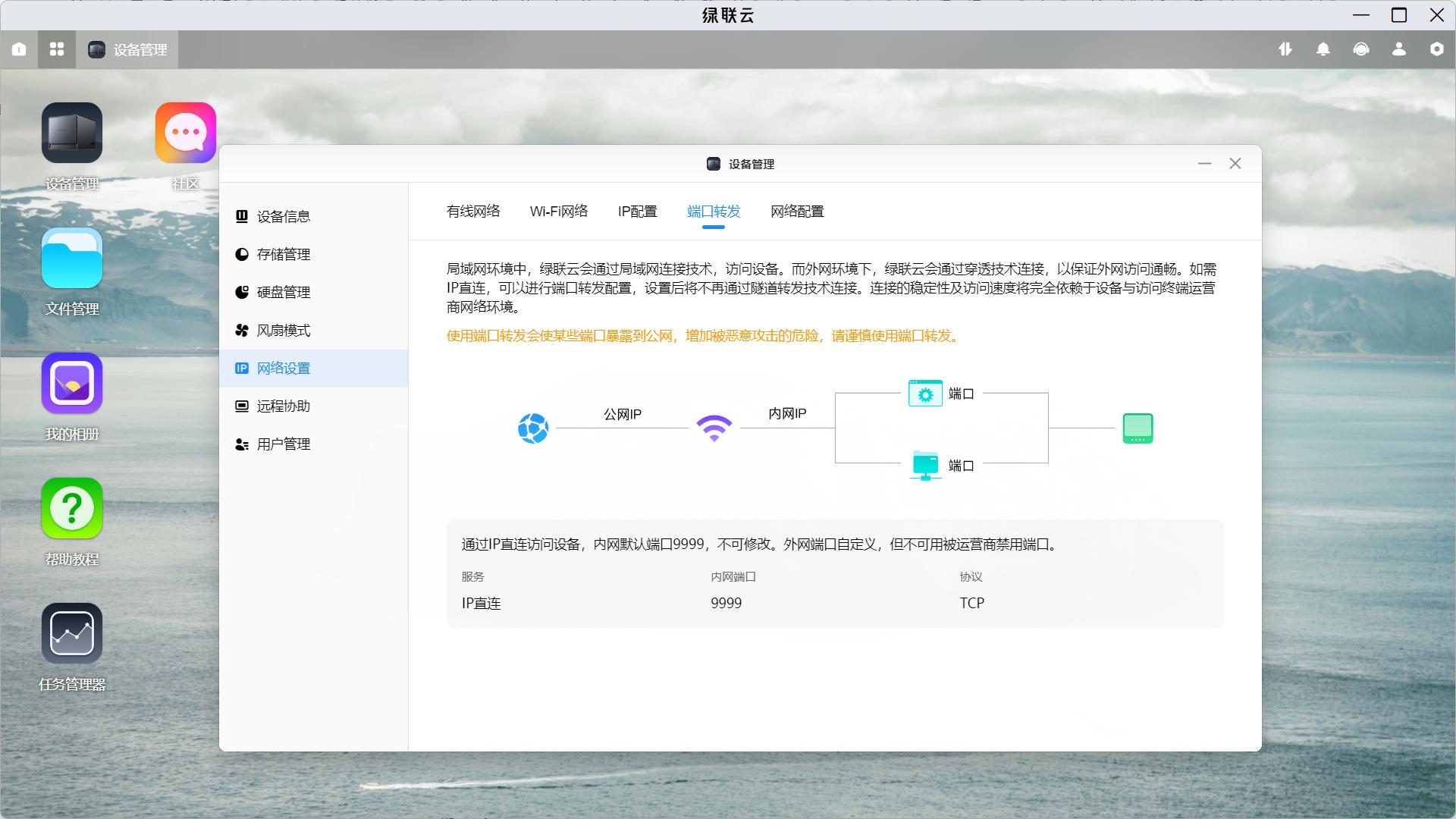This screenshot has height=819, width=1456.
Task: Click the home icon in the top-left
Action: (x=18, y=49)
